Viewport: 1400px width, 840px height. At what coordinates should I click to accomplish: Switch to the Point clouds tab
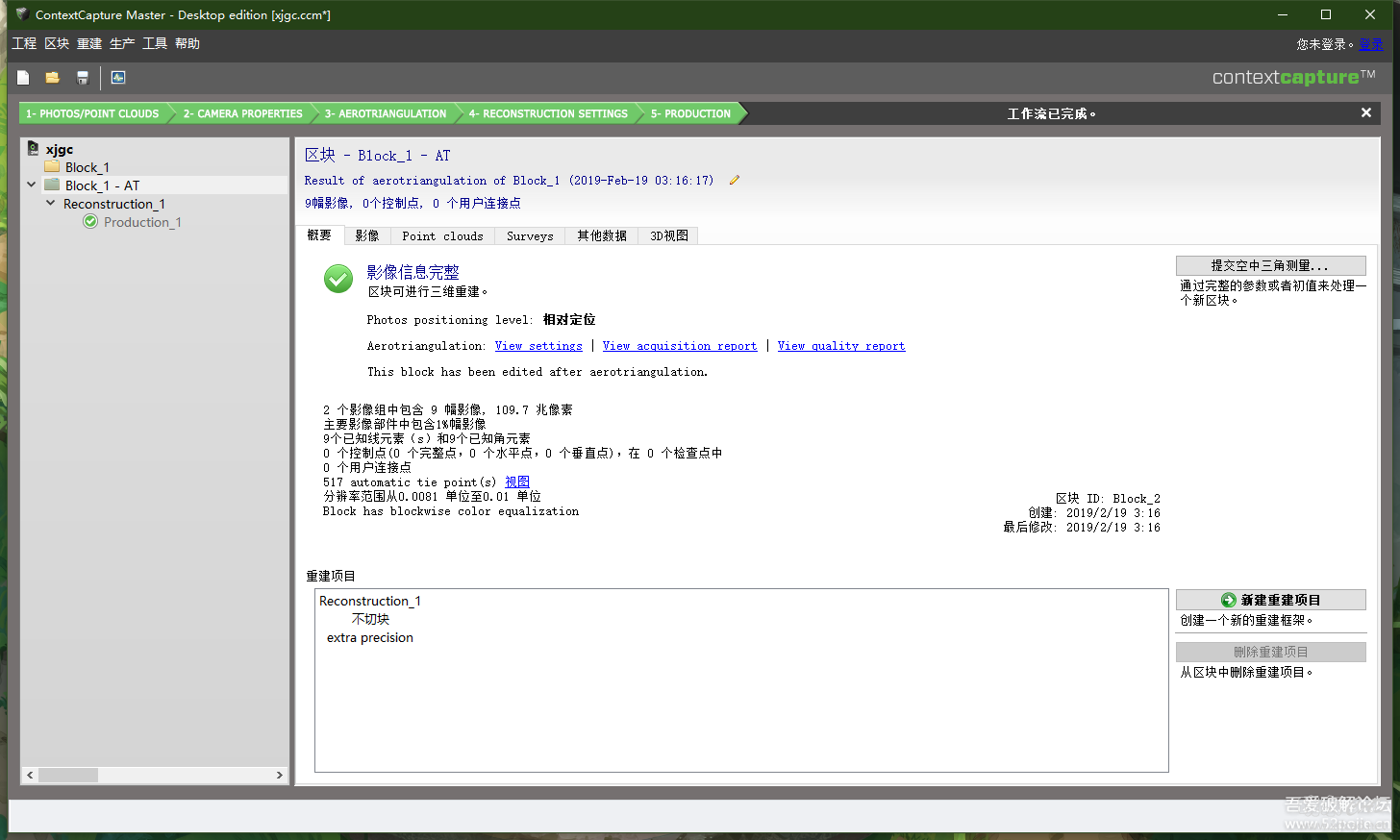pos(442,235)
